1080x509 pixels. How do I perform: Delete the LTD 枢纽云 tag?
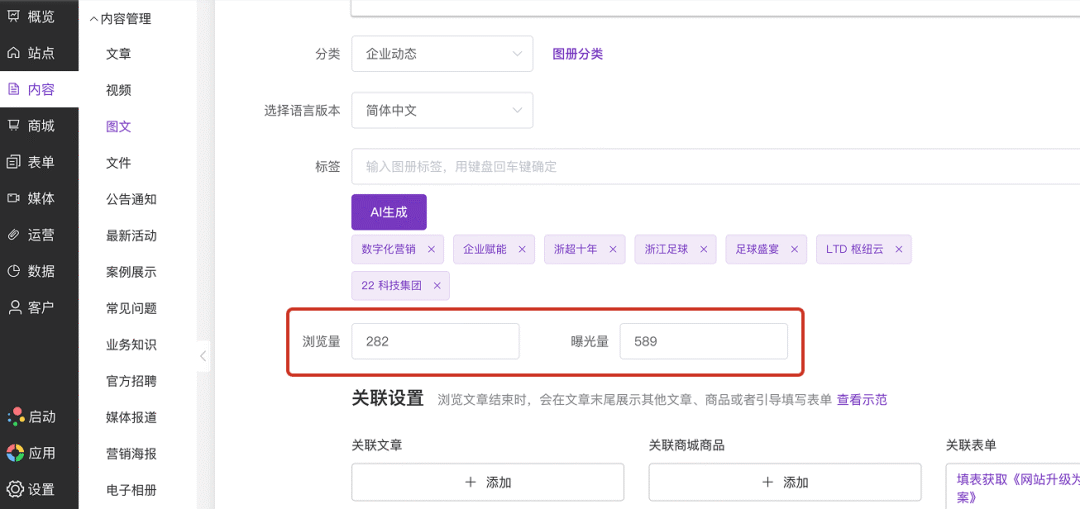pos(899,249)
